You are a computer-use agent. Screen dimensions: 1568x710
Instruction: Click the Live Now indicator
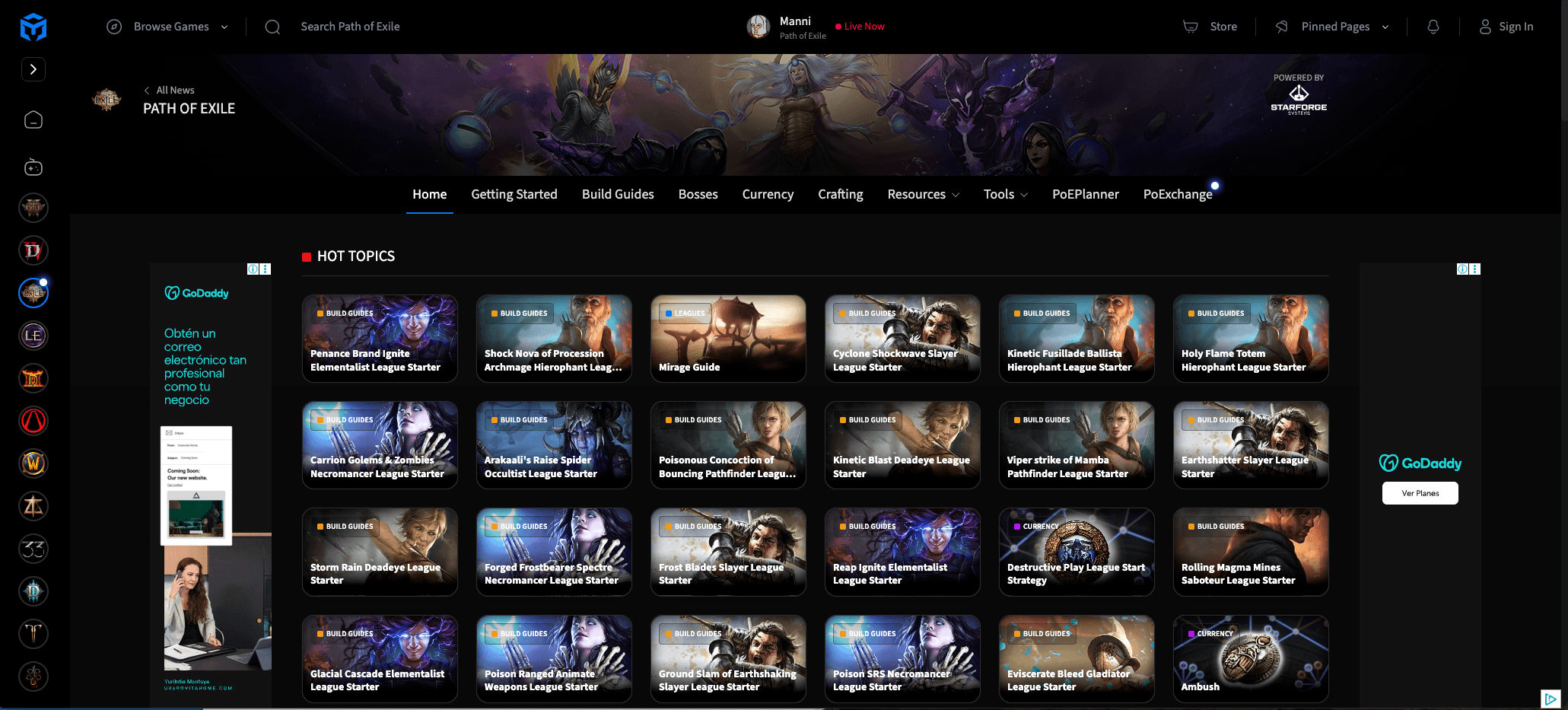pyautogui.click(x=860, y=27)
